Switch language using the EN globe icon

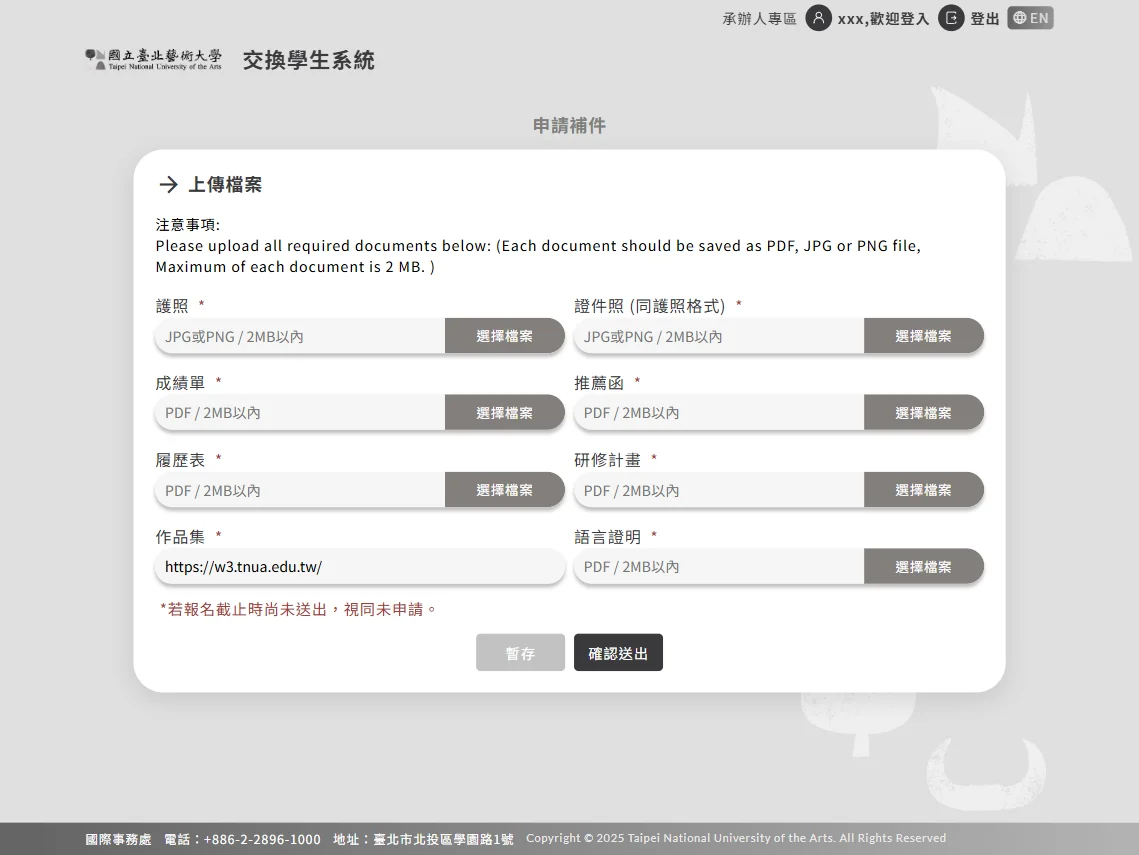pyautogui.click(x=1030, y=18)
